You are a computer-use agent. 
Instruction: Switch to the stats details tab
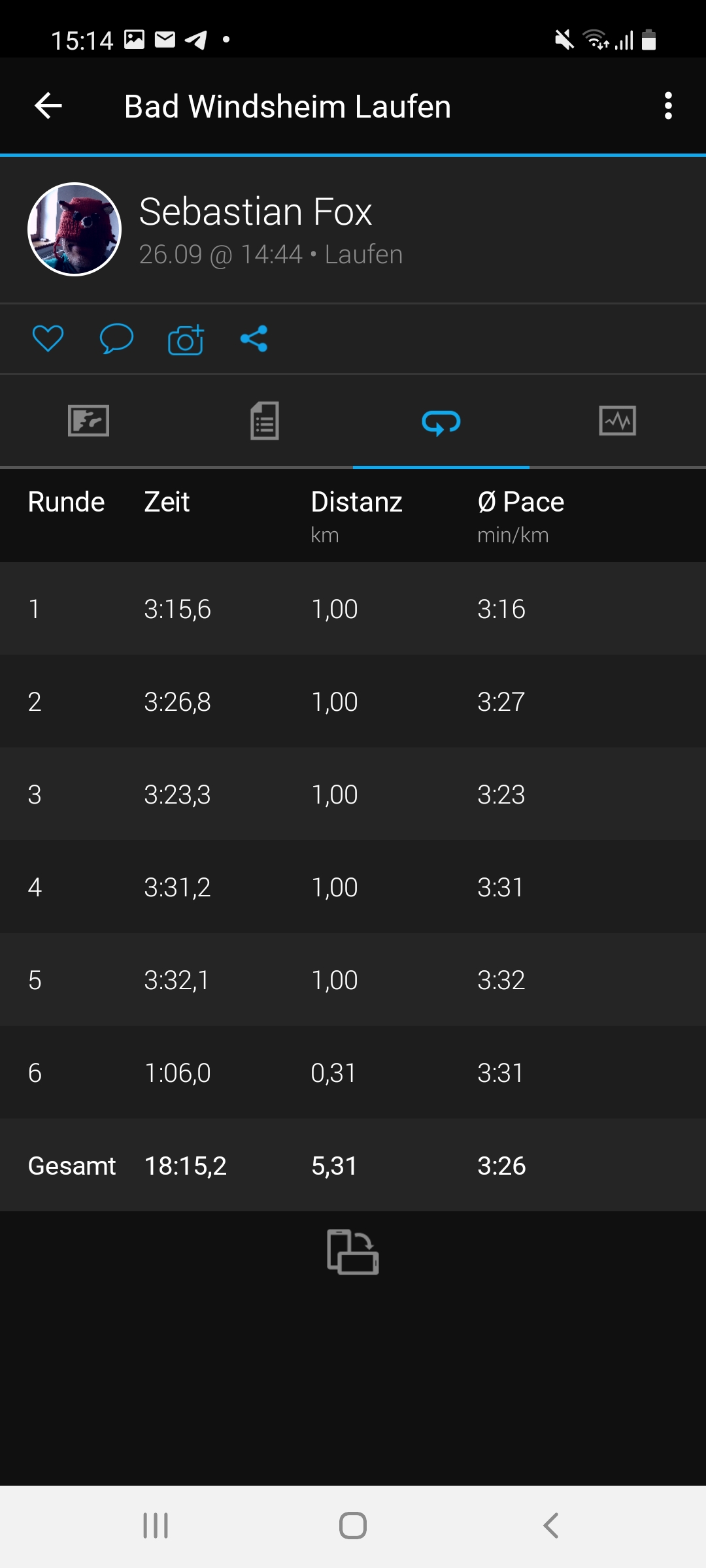pyautogui.click(x=265, y=421)
